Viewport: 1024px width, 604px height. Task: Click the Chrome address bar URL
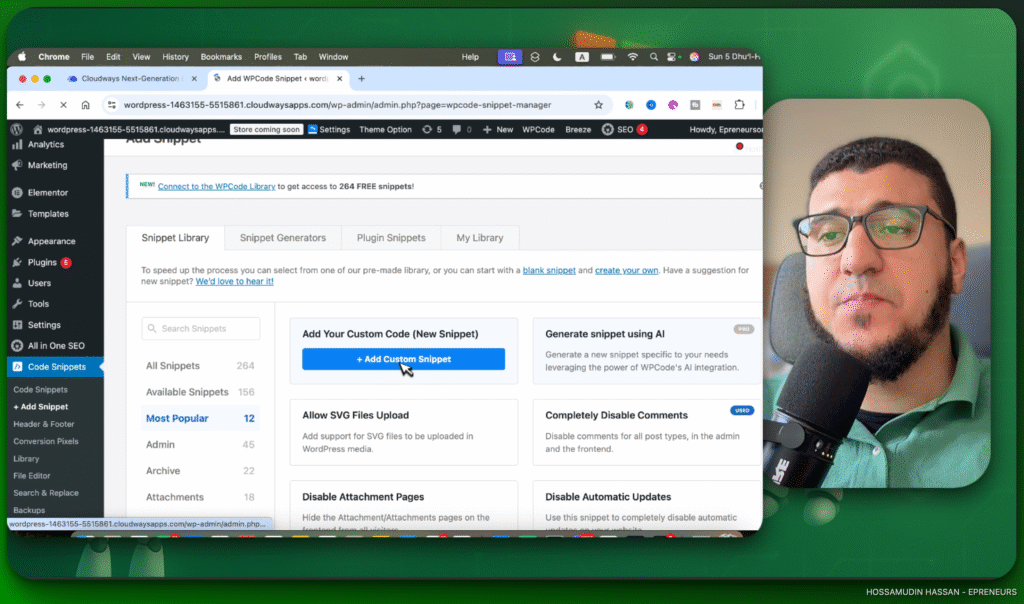[338, 104]
